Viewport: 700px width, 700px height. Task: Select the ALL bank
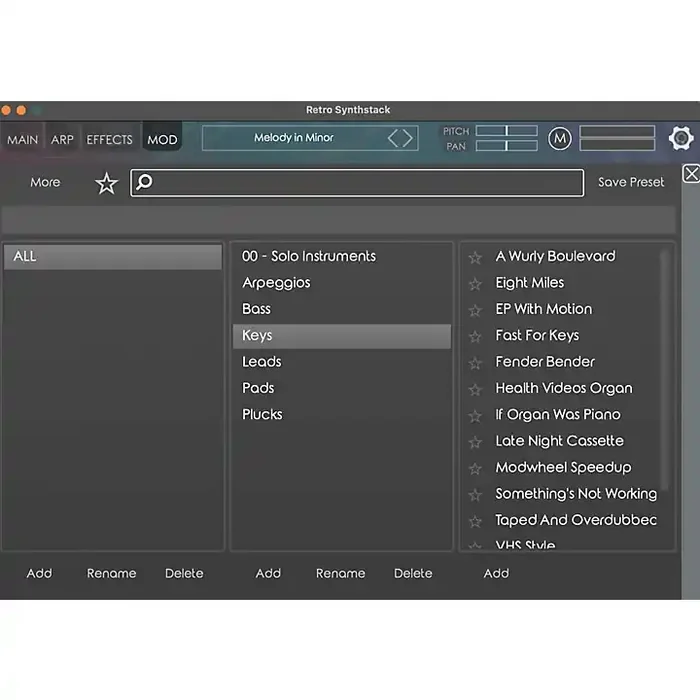coord(113,257)
